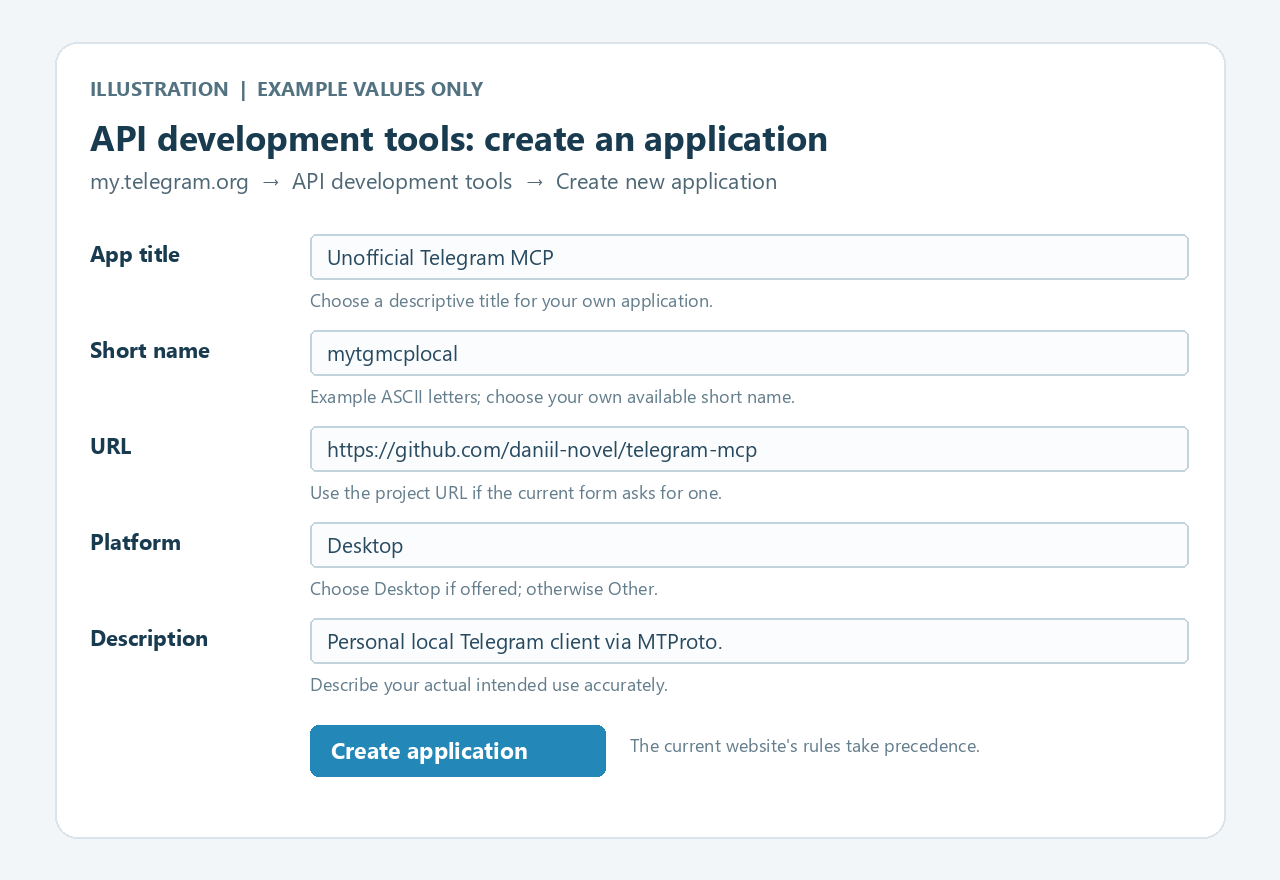
Task: Click the Description label
Action: coord(149,638)
